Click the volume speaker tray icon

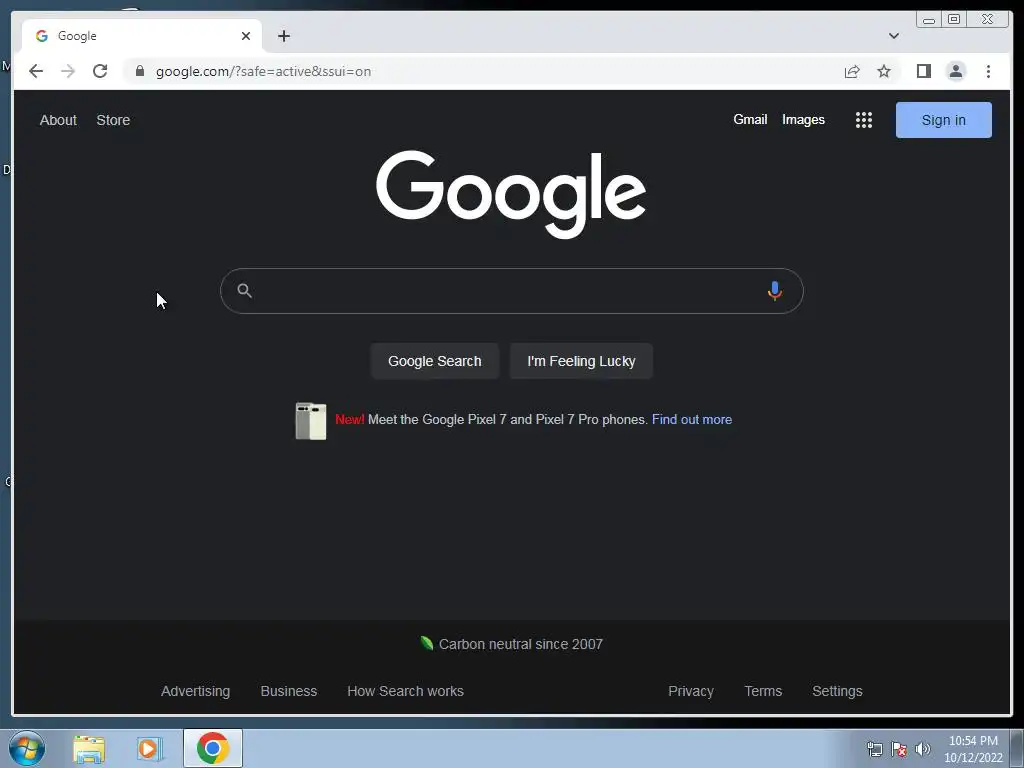click(923, 749)
